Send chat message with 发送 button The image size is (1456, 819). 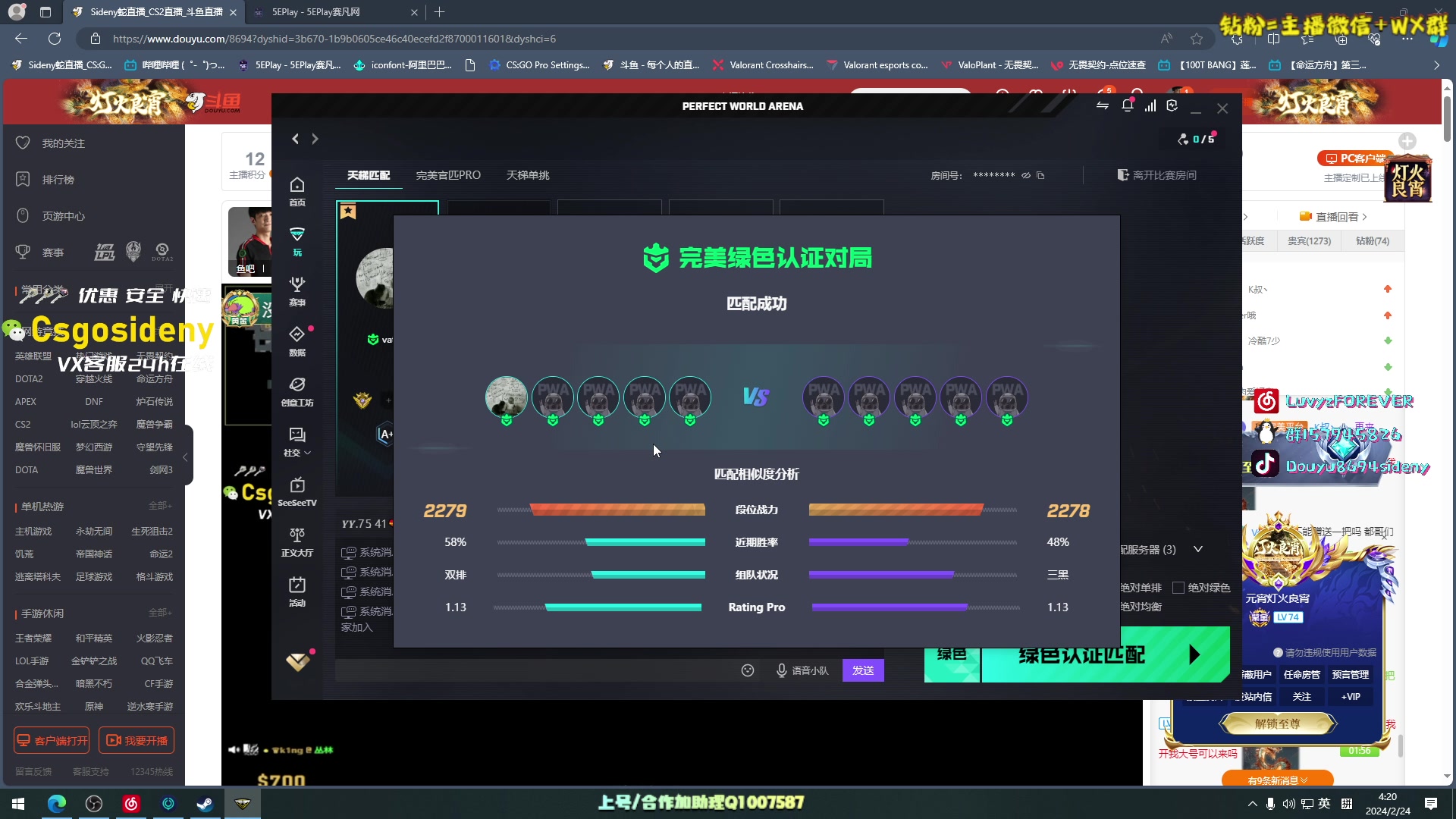point(863,670)
